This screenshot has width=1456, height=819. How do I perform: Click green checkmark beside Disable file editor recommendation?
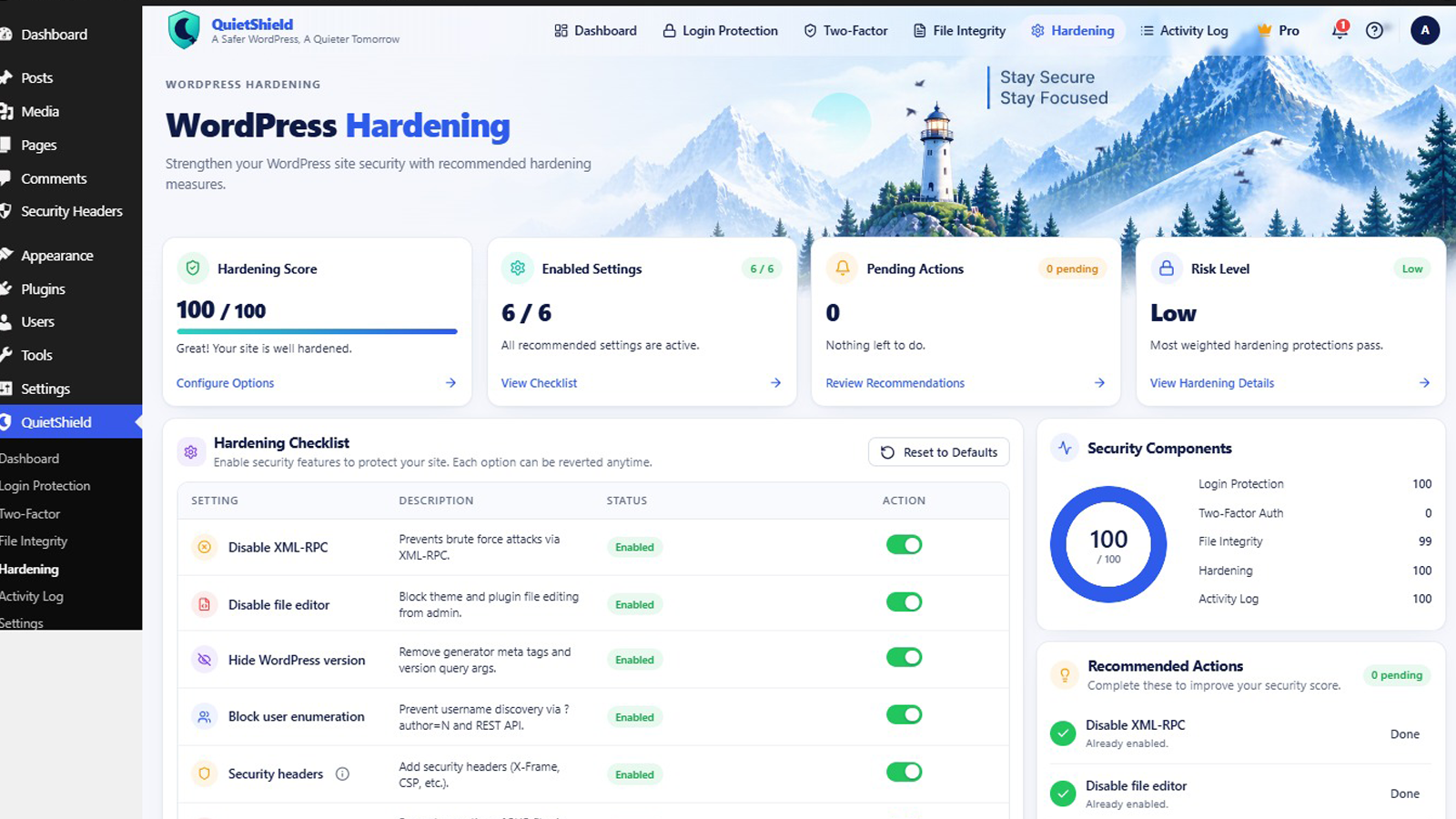tap(1063, 794)
